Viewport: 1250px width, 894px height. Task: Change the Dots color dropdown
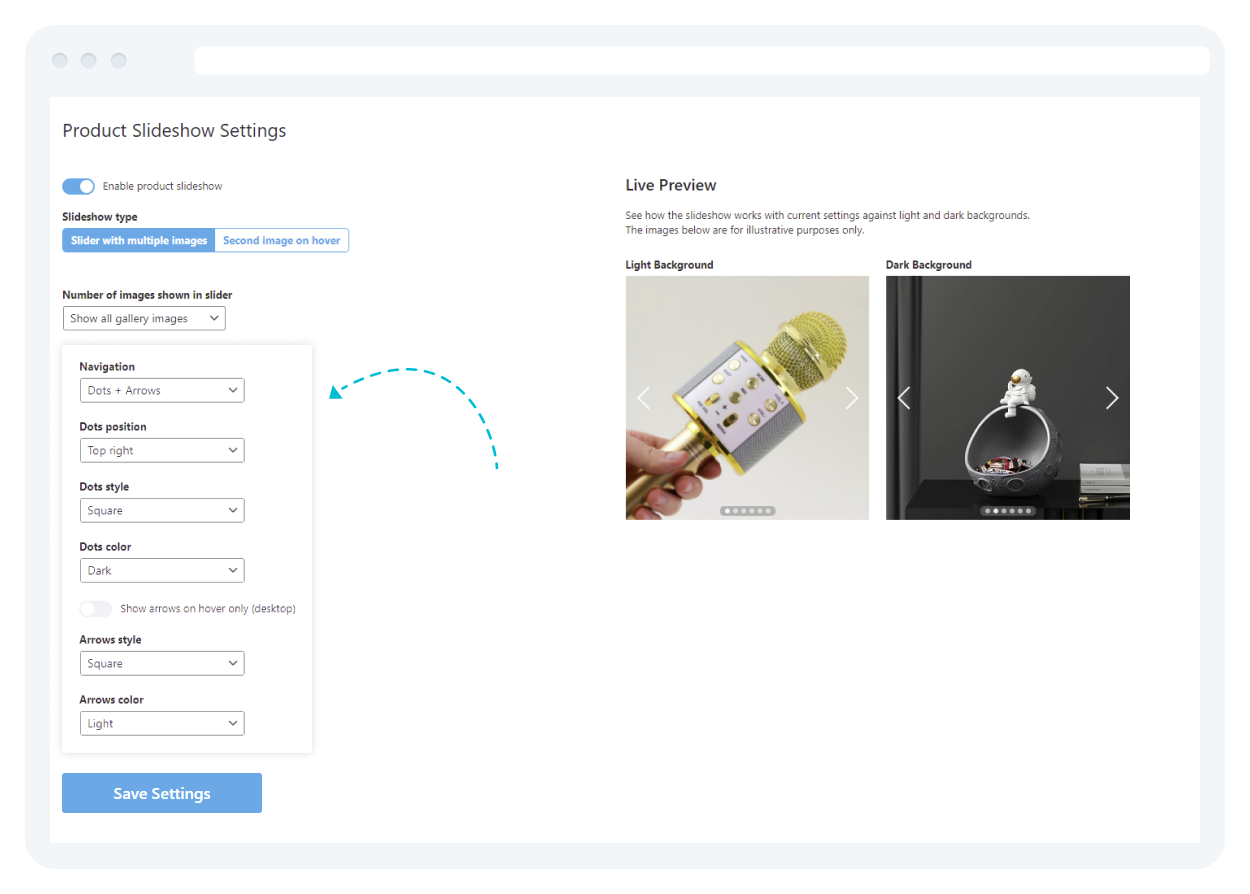point(162,571)
